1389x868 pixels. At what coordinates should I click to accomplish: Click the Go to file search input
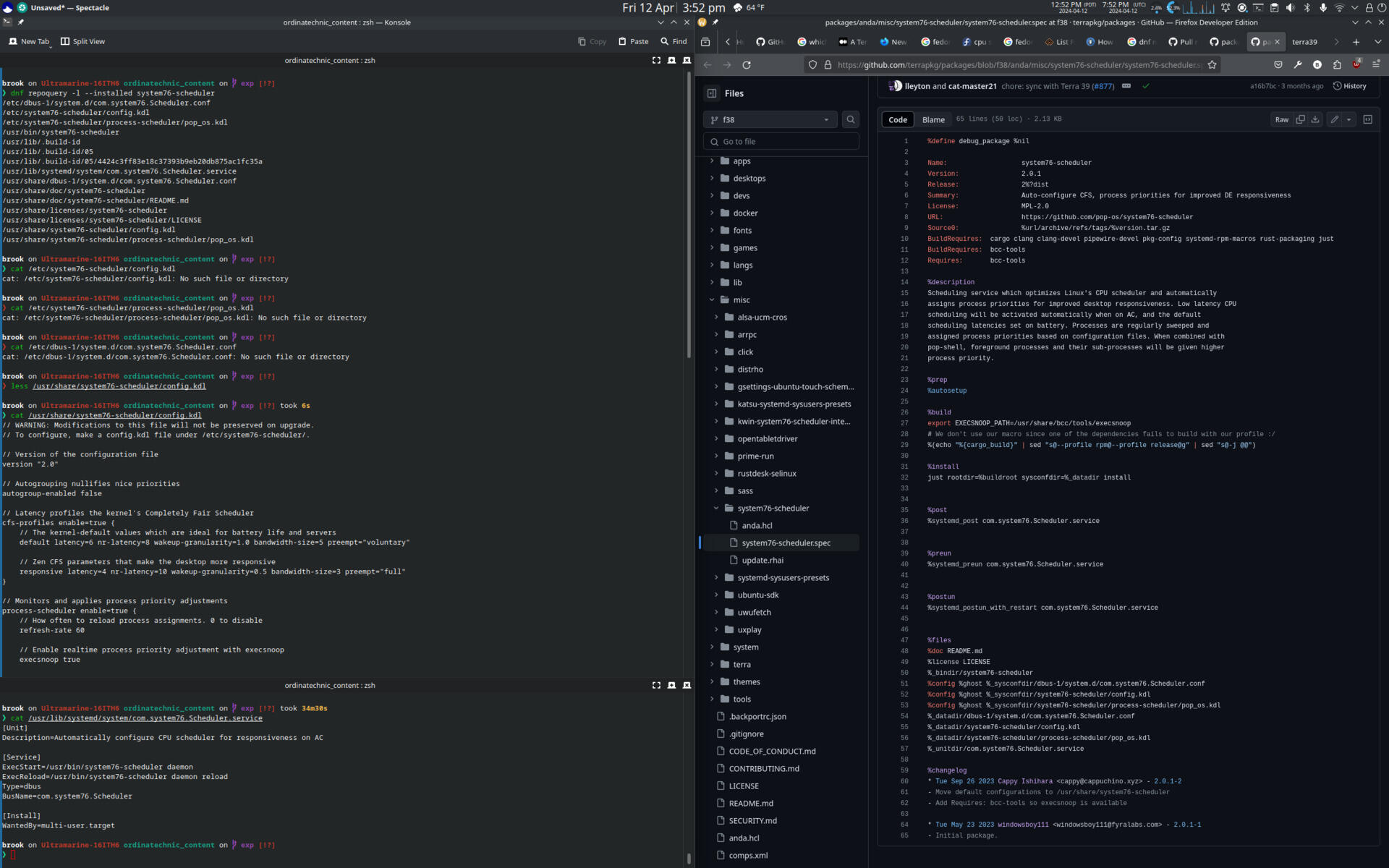tap(783, 141)
